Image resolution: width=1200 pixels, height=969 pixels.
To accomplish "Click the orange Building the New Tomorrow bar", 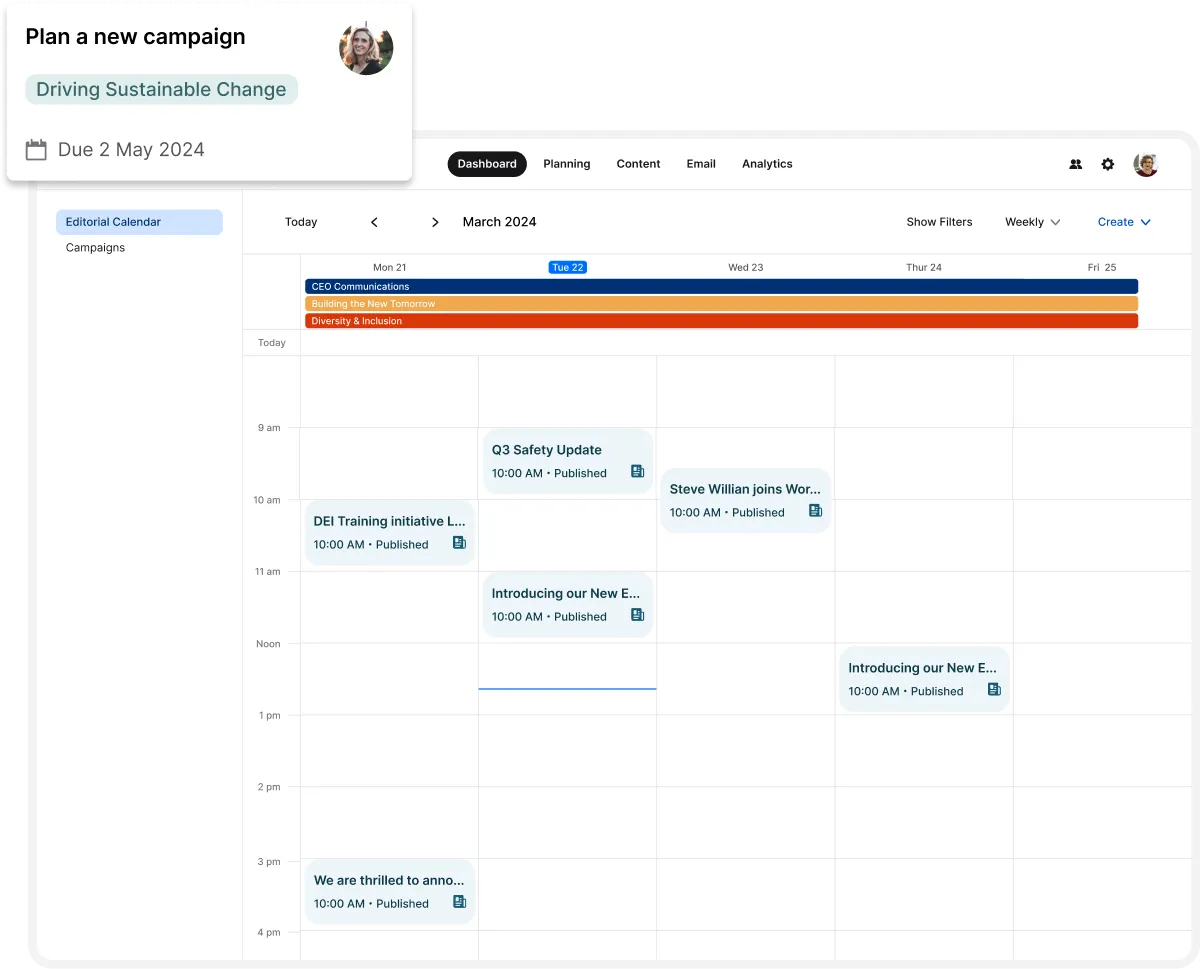I will [721, 304].
